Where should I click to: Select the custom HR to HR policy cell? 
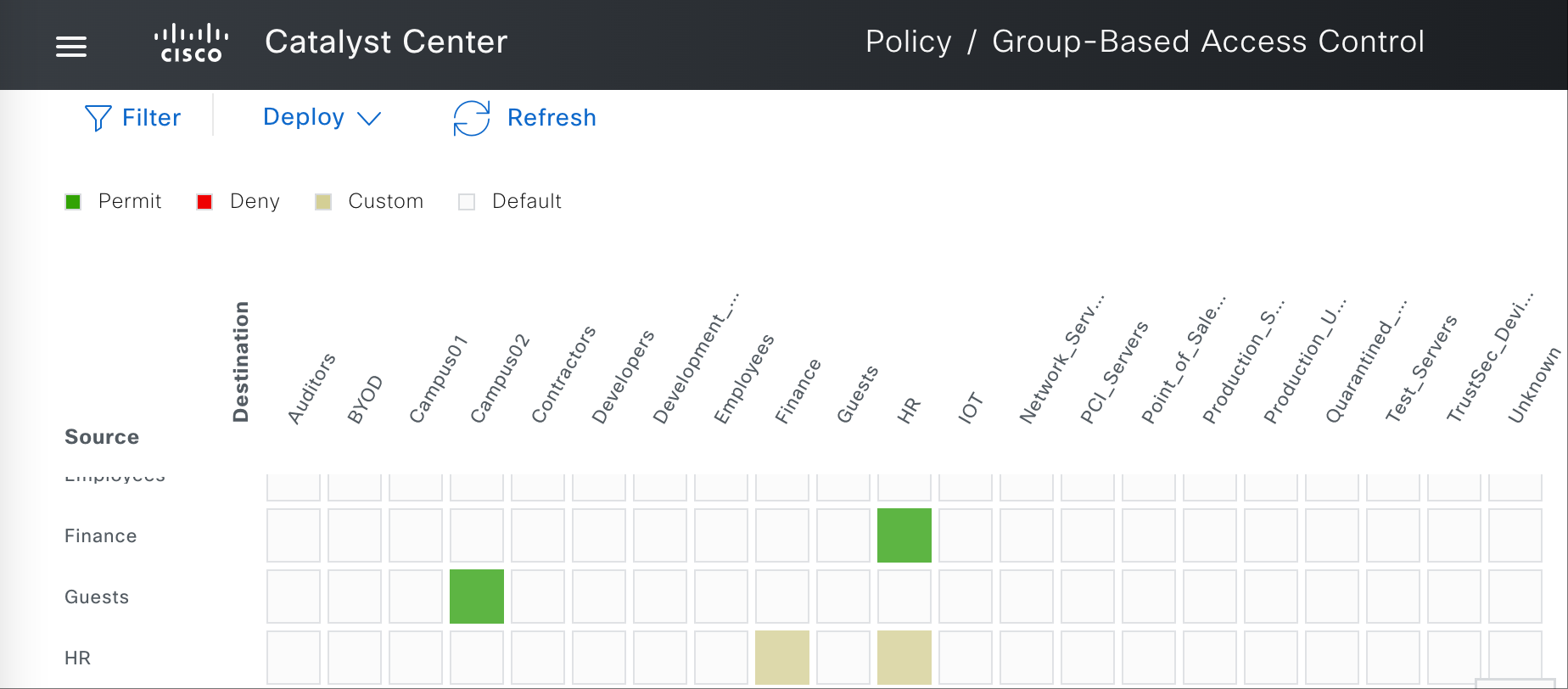pyautogui.click(x=904, y=658)
